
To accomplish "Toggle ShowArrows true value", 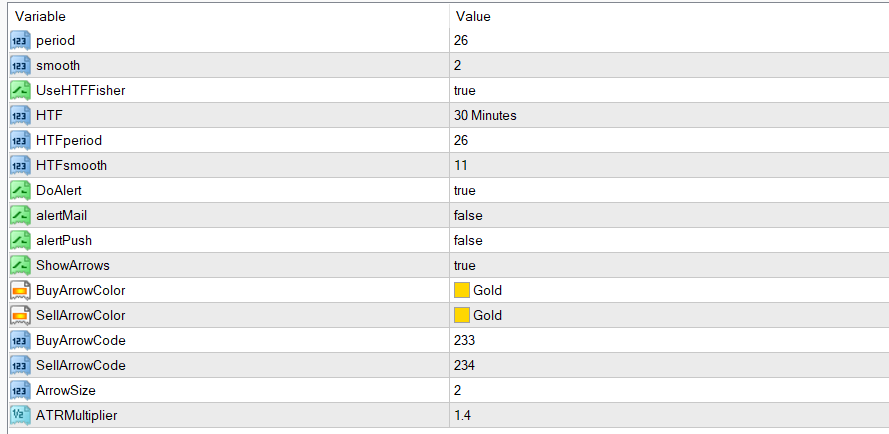I will (465, 266).
